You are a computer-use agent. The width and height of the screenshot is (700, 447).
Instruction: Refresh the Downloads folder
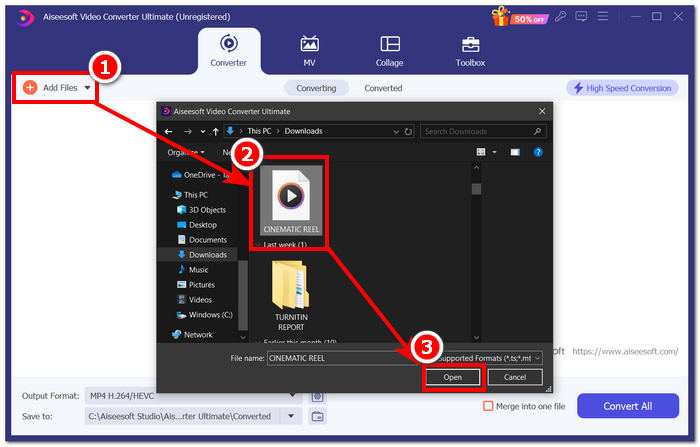tap(408, 132)
